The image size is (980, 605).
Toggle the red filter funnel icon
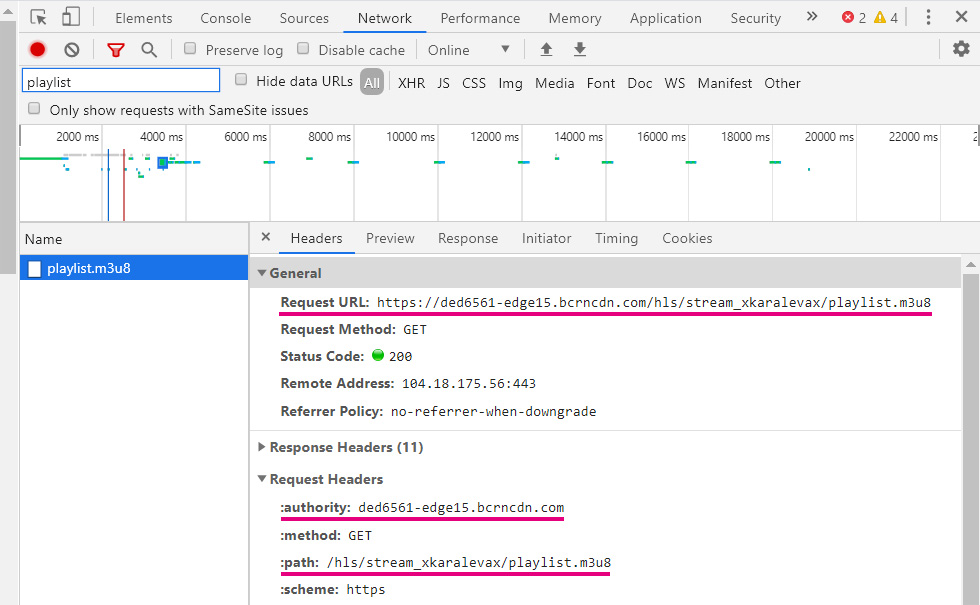coord(116,50)
